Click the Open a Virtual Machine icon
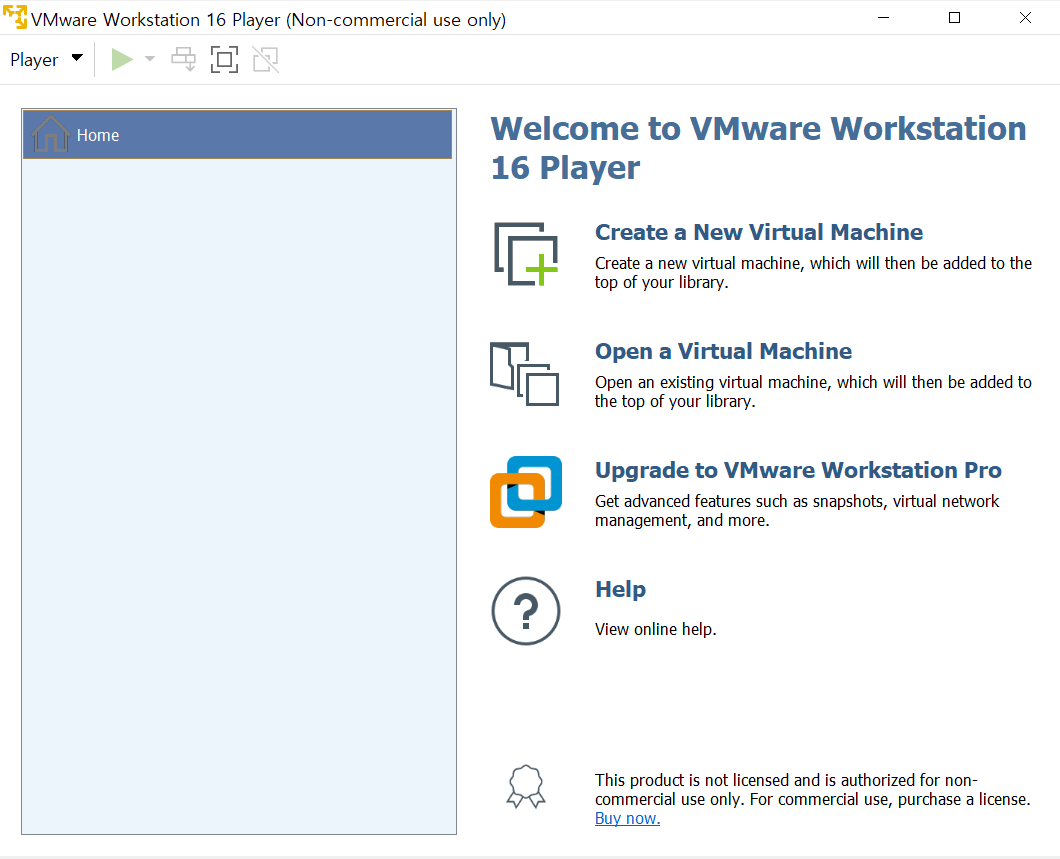 pos(524,374)
